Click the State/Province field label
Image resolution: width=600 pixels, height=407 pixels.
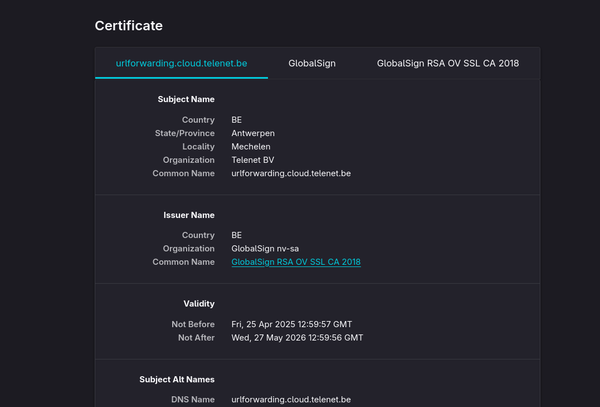tap(183, 133)
